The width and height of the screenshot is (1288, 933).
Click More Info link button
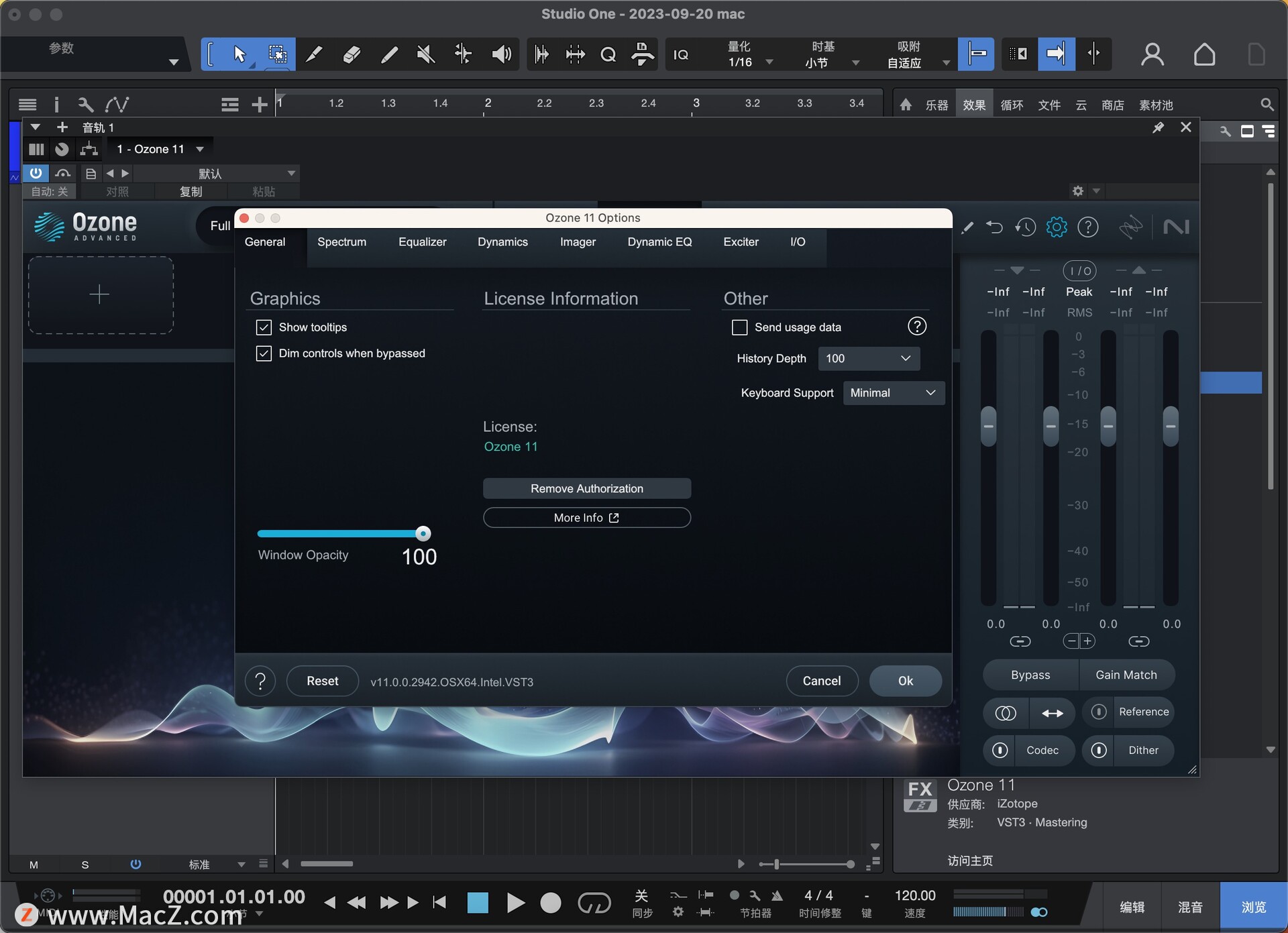pyautogui.click(x=587, y=518)
